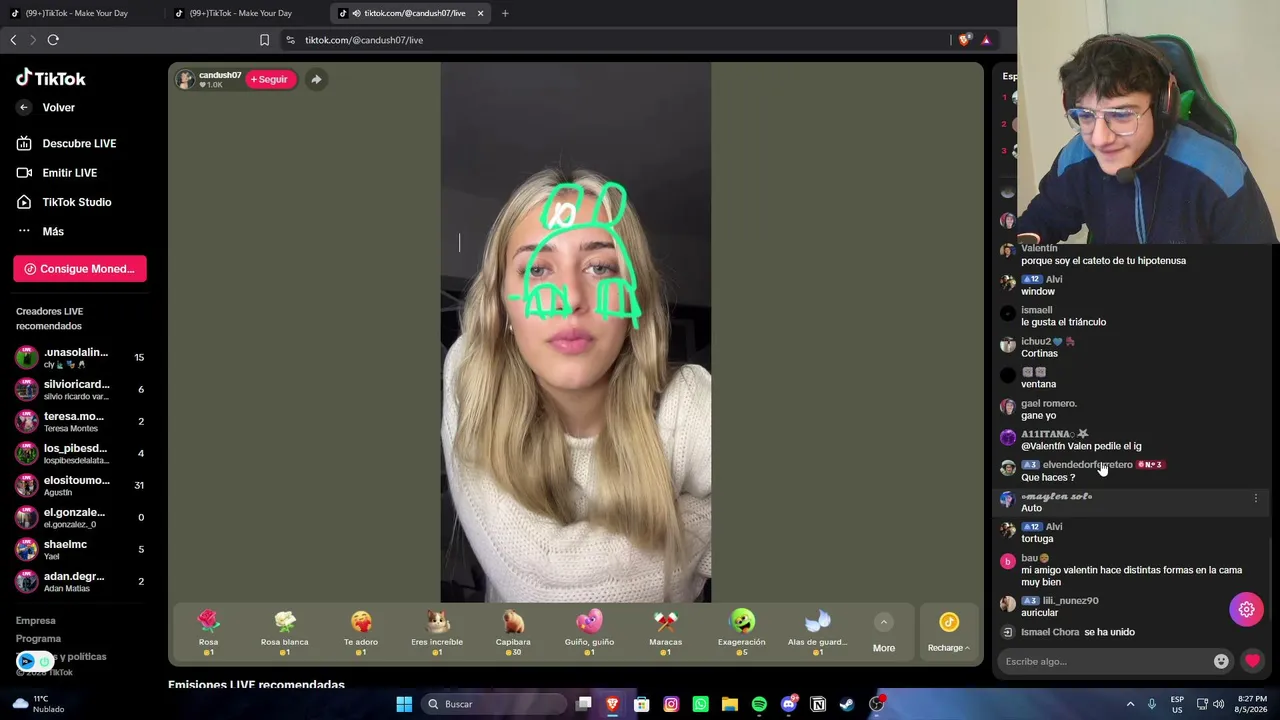Click the elvendedorfarretero username
Image resolution: width=1280 pixels, height=720 pixels.
coord(1087,465)
